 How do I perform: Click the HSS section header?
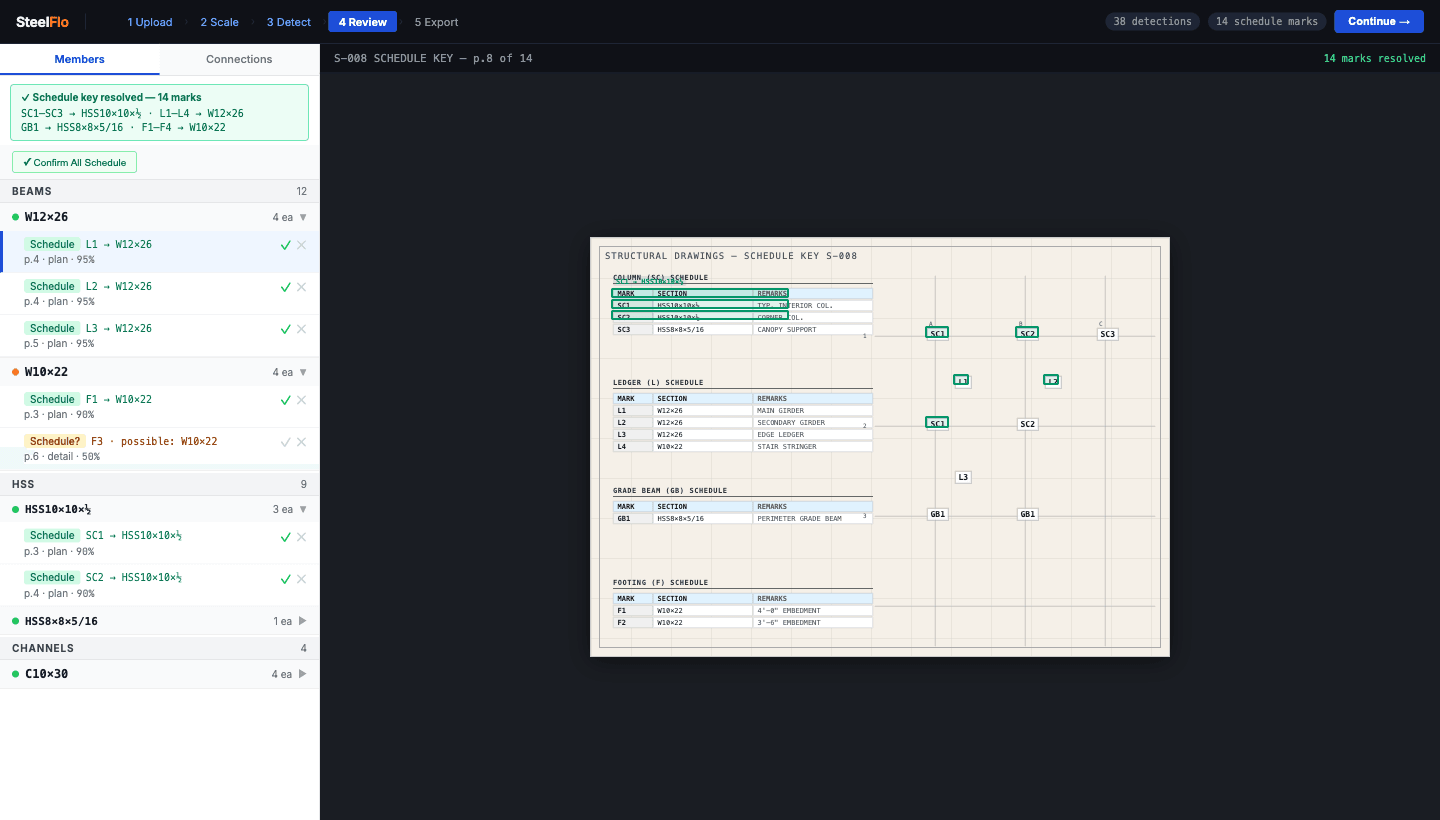click(160, 484)
